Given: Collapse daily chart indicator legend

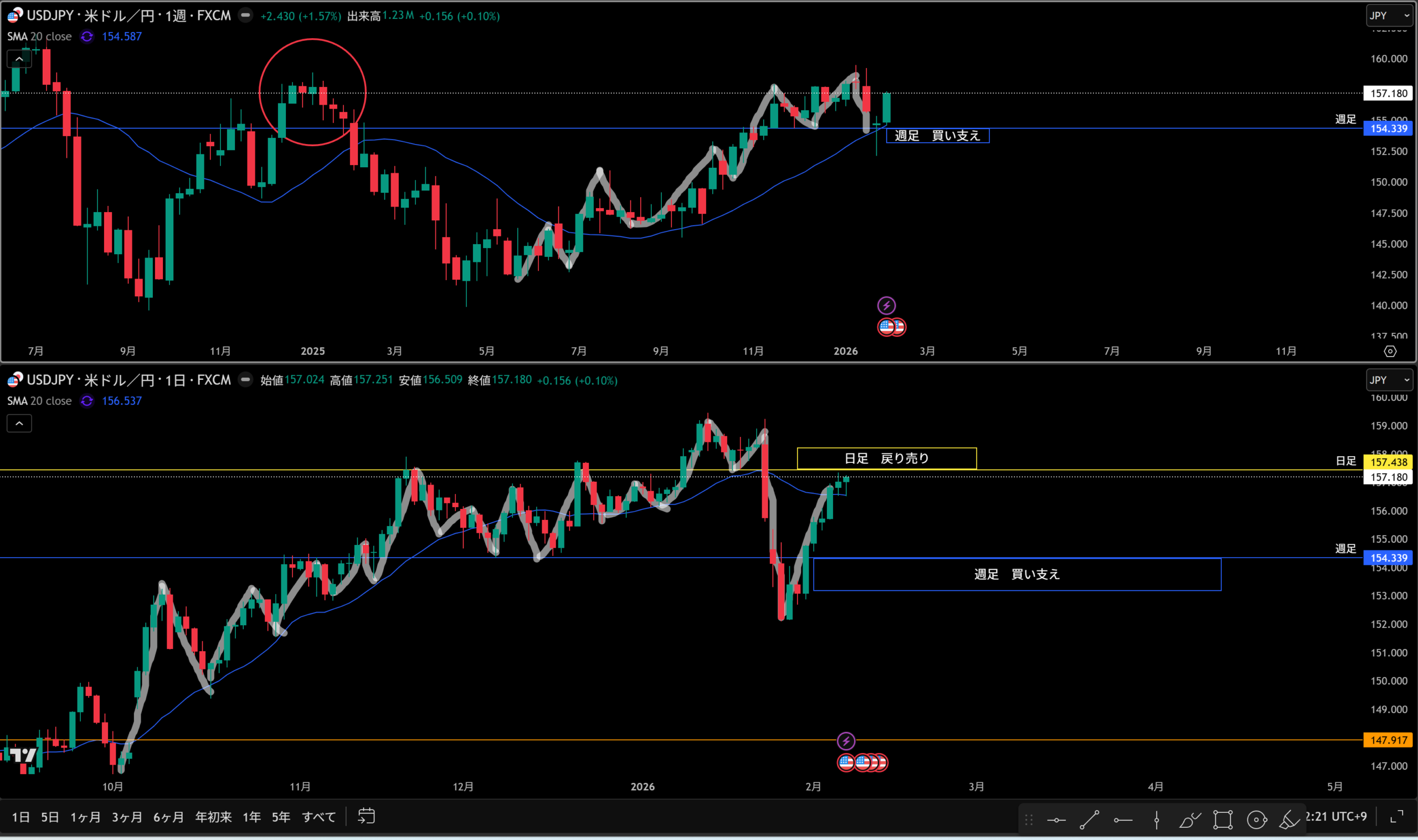Looking at the screenshot, I should 19,424.
